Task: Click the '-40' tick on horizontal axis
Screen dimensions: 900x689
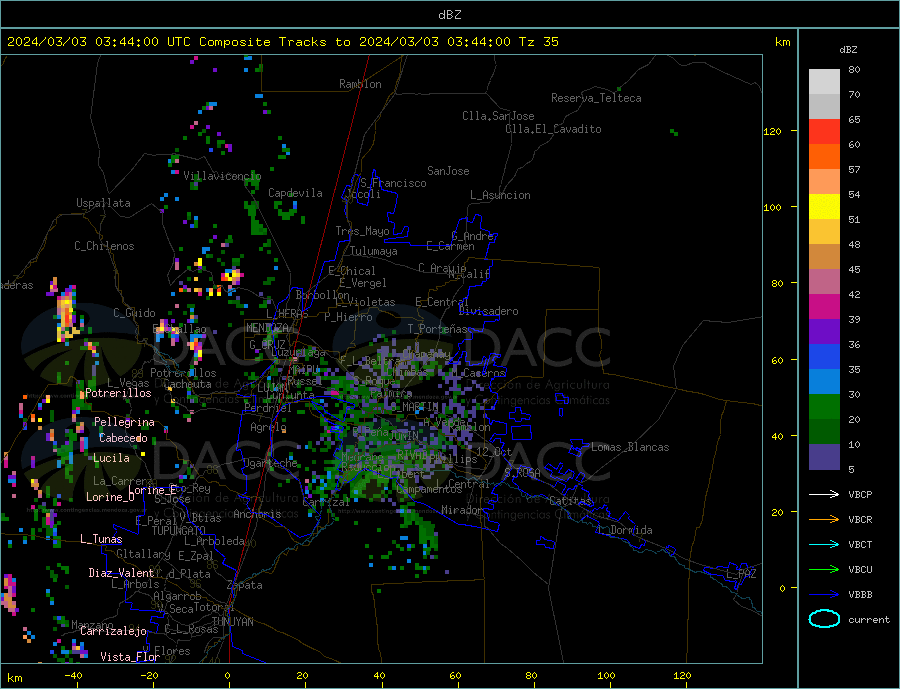Action: pos(73,676)
